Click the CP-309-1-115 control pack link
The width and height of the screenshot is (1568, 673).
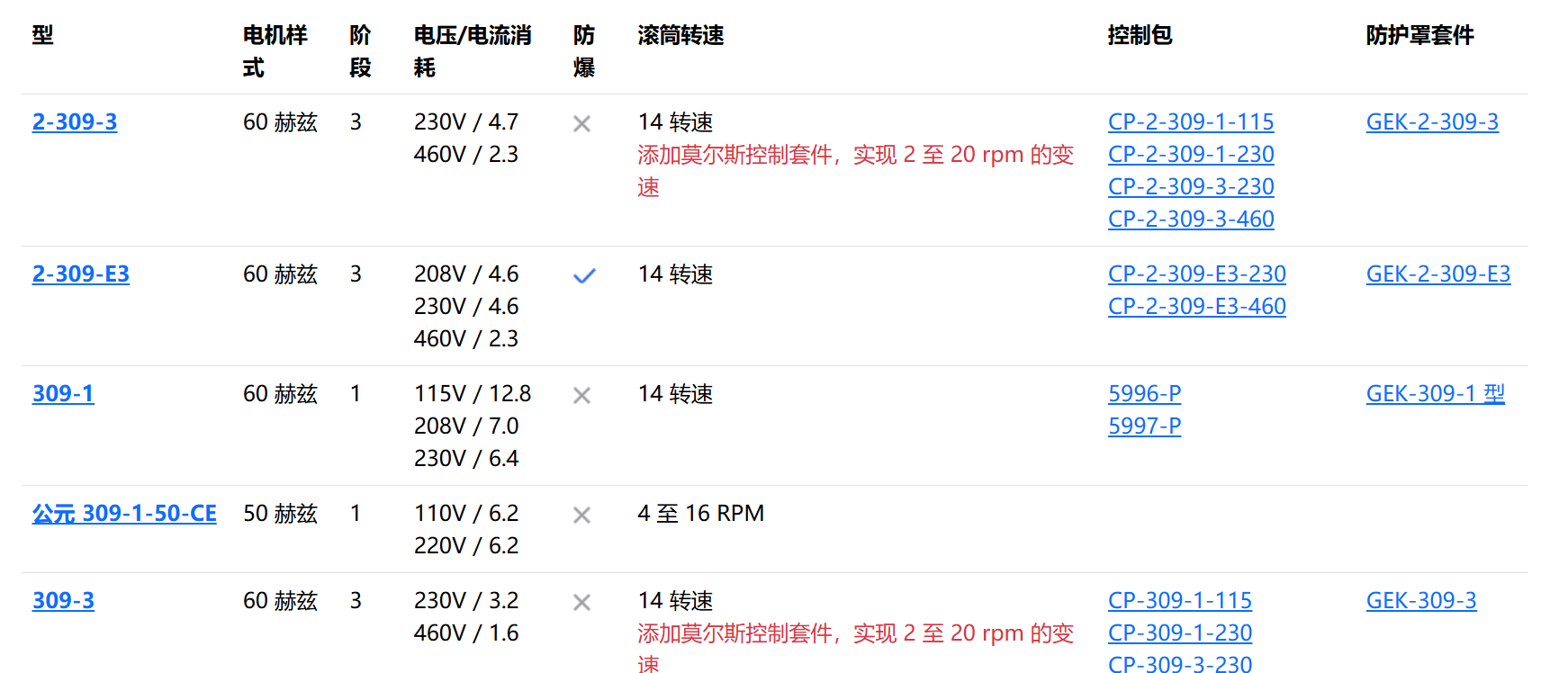(1179, 600)
